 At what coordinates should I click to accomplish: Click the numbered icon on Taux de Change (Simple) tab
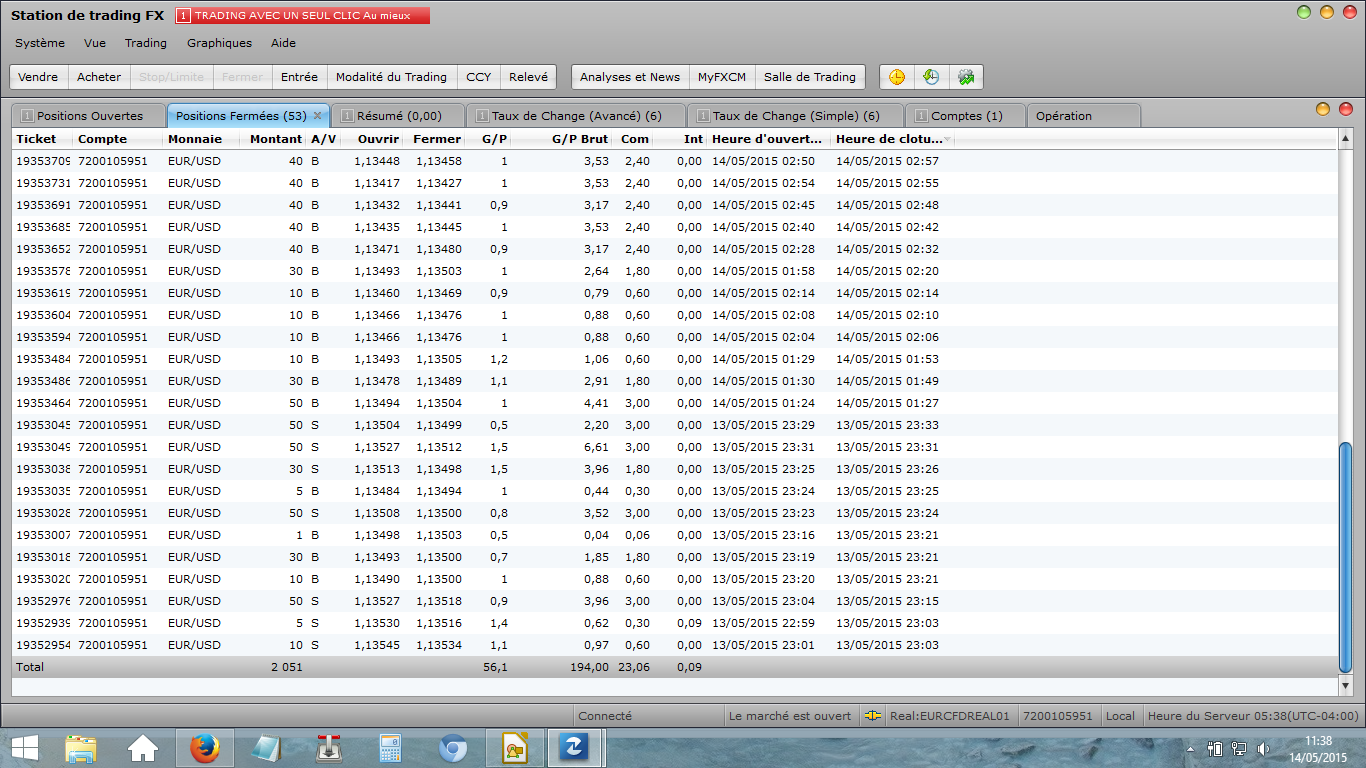tap(703, 116)
